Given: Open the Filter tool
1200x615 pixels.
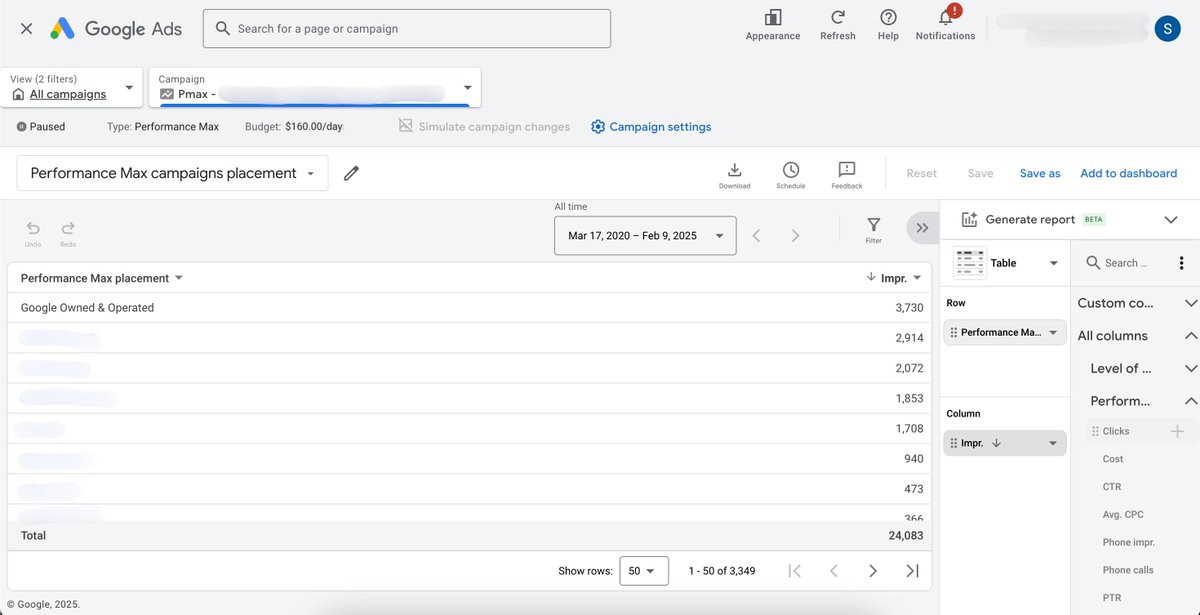Looking at the screenshot, I should (x=873, y=230).
